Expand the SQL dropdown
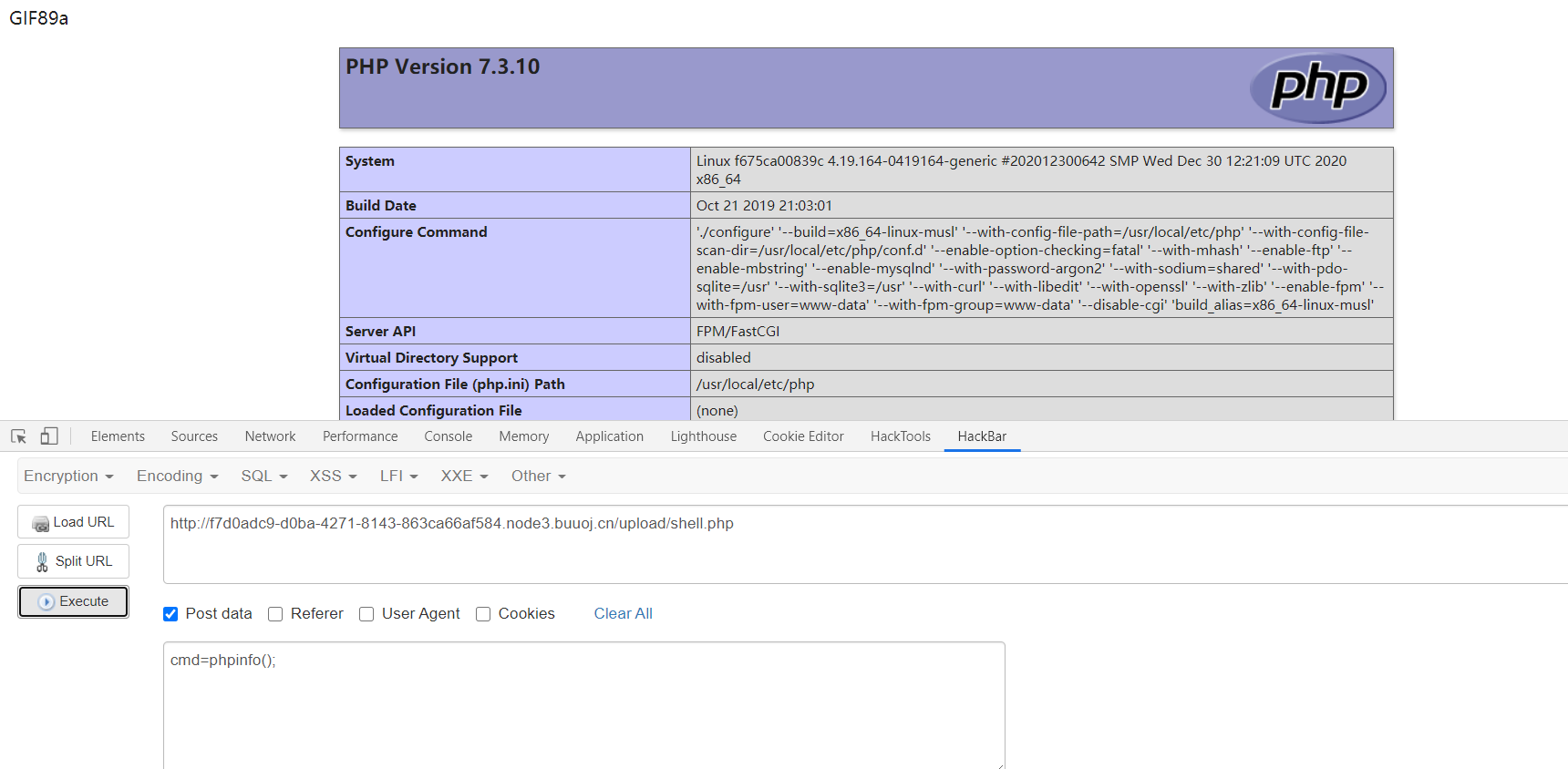Image resolution: width=1568 pixels, height=769 pixels. pyautogui.click(x=264, y=476)
